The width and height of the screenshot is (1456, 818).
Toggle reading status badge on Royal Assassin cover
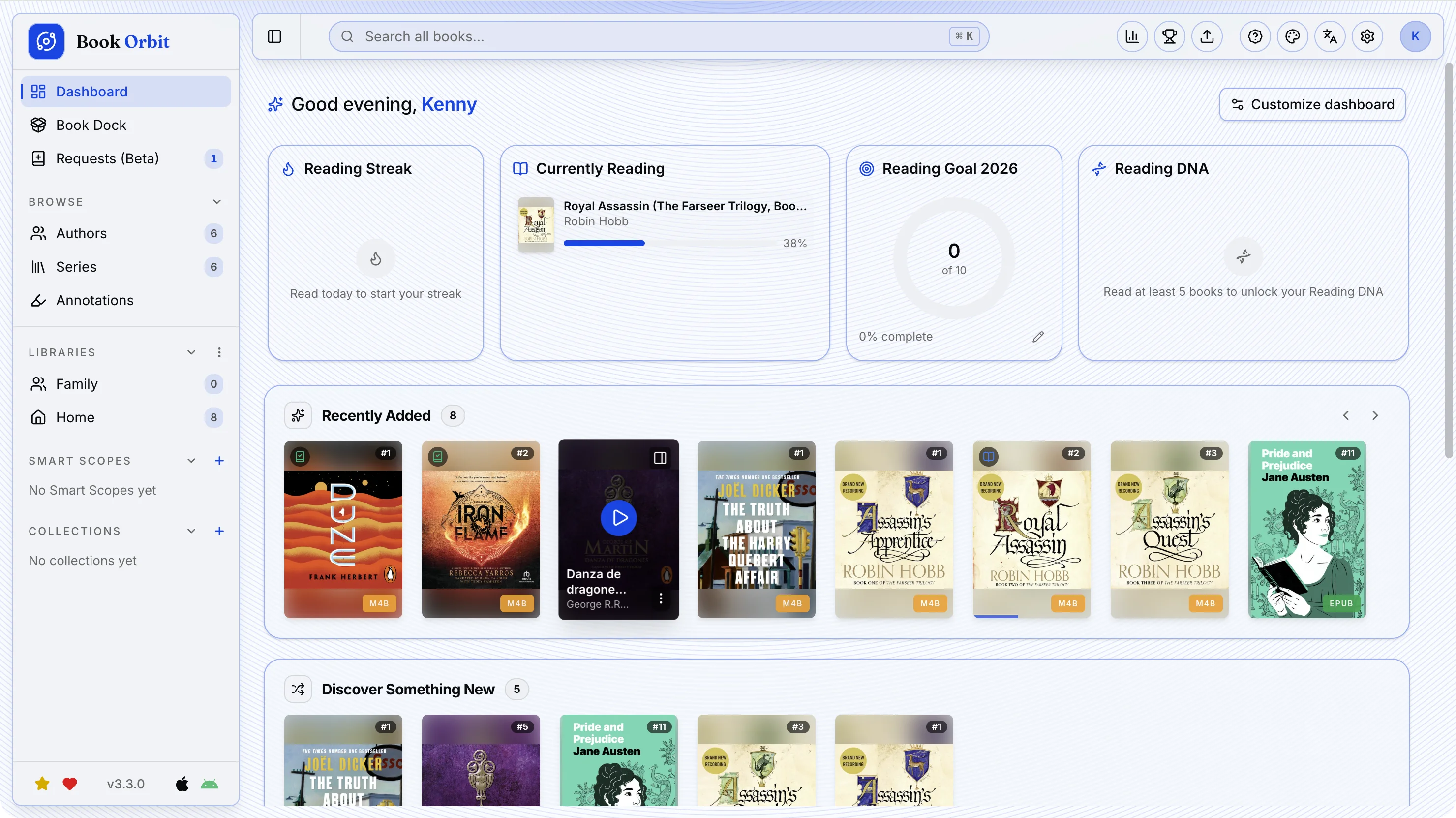988,456
